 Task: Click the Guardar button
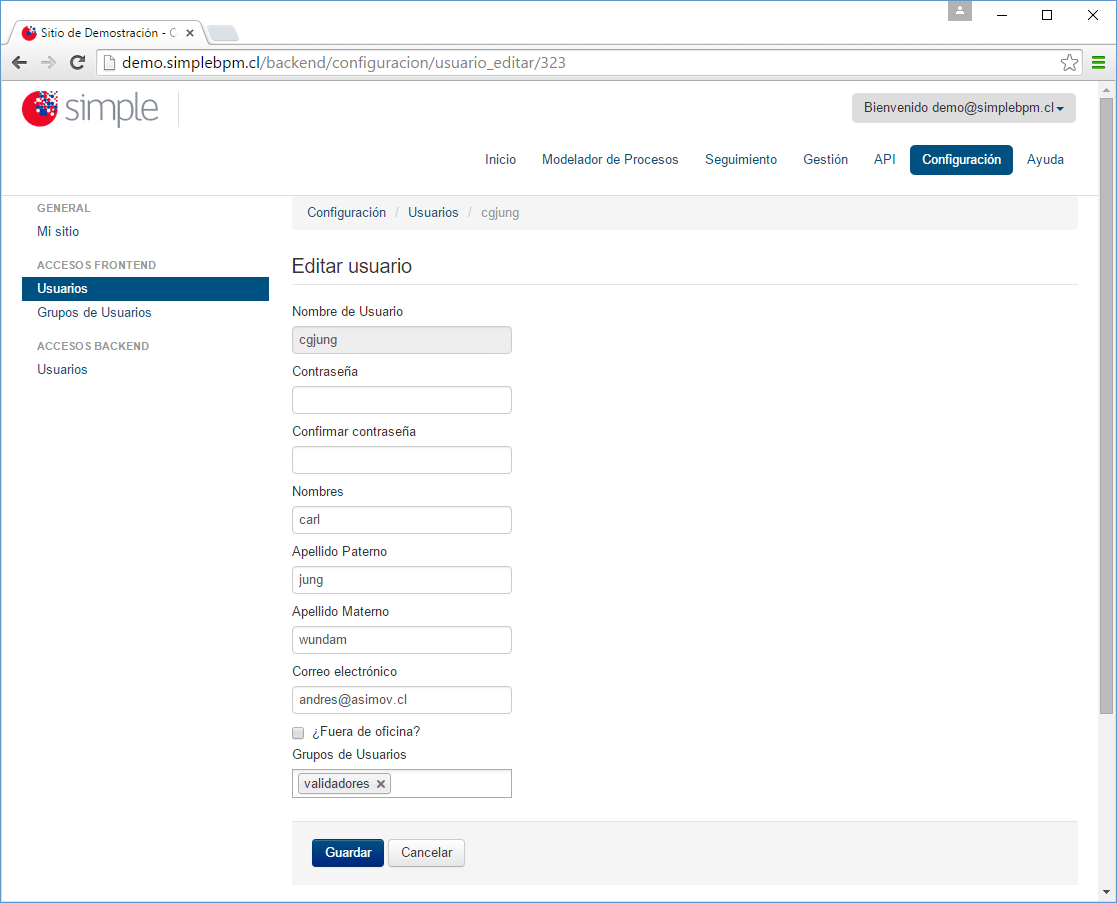pyautogui.click(x=347, y=852)
